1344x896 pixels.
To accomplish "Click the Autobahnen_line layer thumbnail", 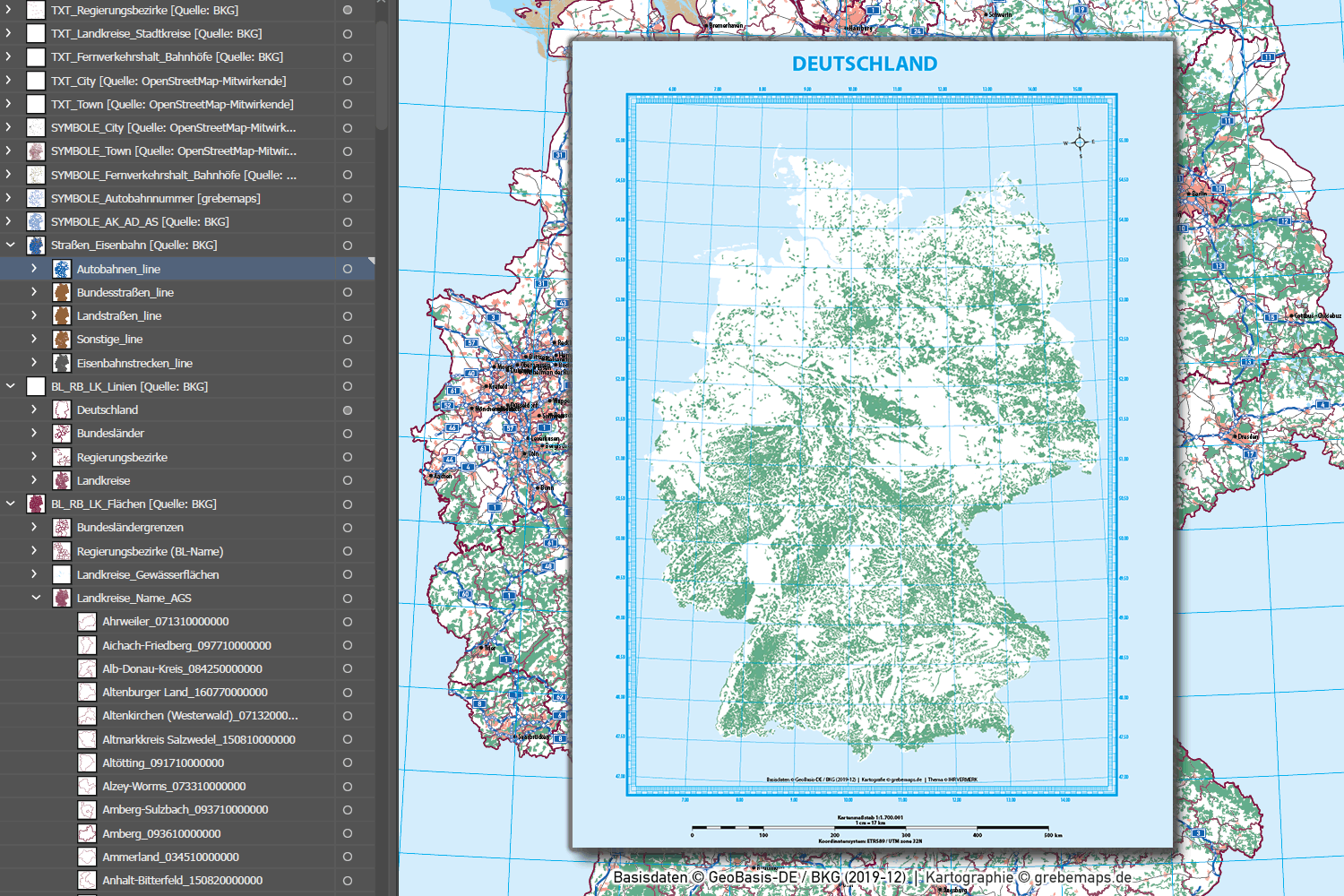I will coord(61,269).
